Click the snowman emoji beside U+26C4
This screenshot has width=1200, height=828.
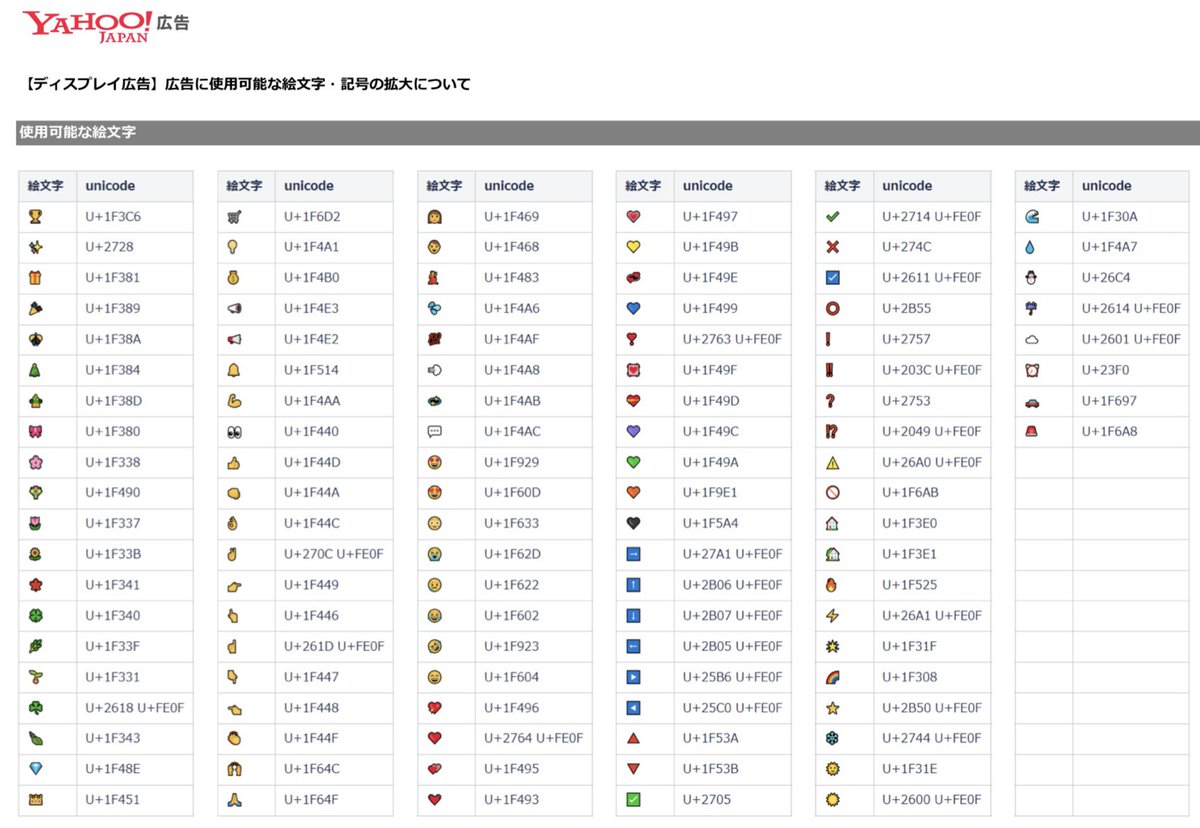tap(1032, 278)
